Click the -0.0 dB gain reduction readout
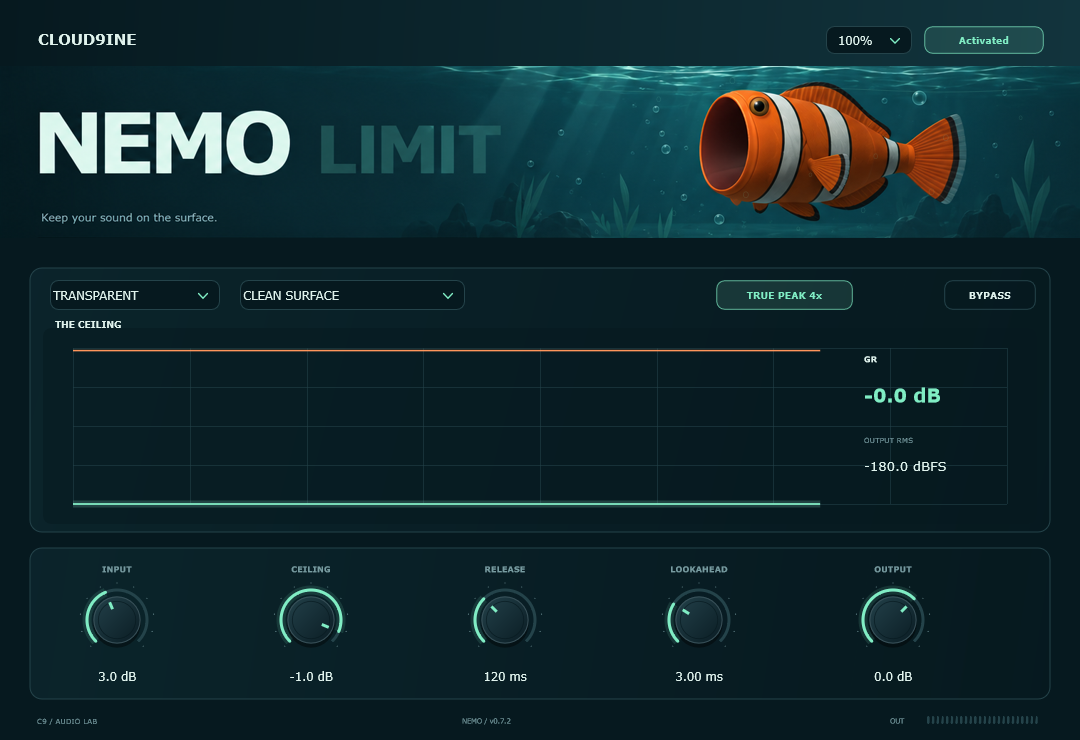Image resolution: width=1080 pixels, height=740 pixels. 902,395
